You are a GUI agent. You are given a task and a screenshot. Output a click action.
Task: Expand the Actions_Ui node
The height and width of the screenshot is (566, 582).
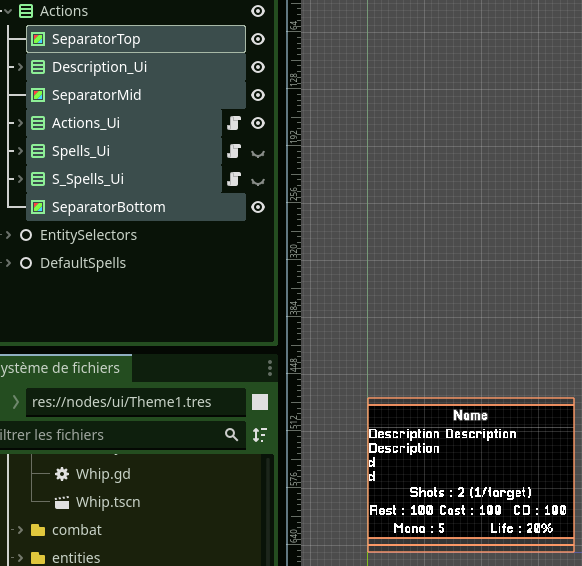(x=20, y=123)
